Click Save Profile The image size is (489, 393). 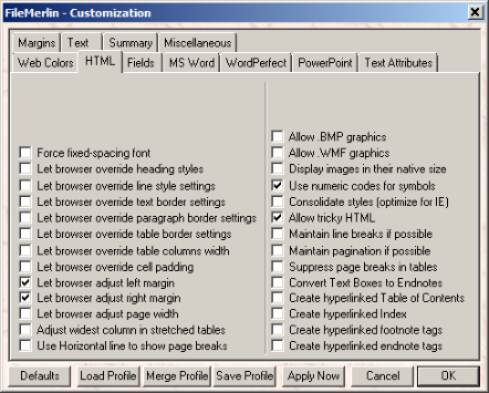click(x=245, y=376)
